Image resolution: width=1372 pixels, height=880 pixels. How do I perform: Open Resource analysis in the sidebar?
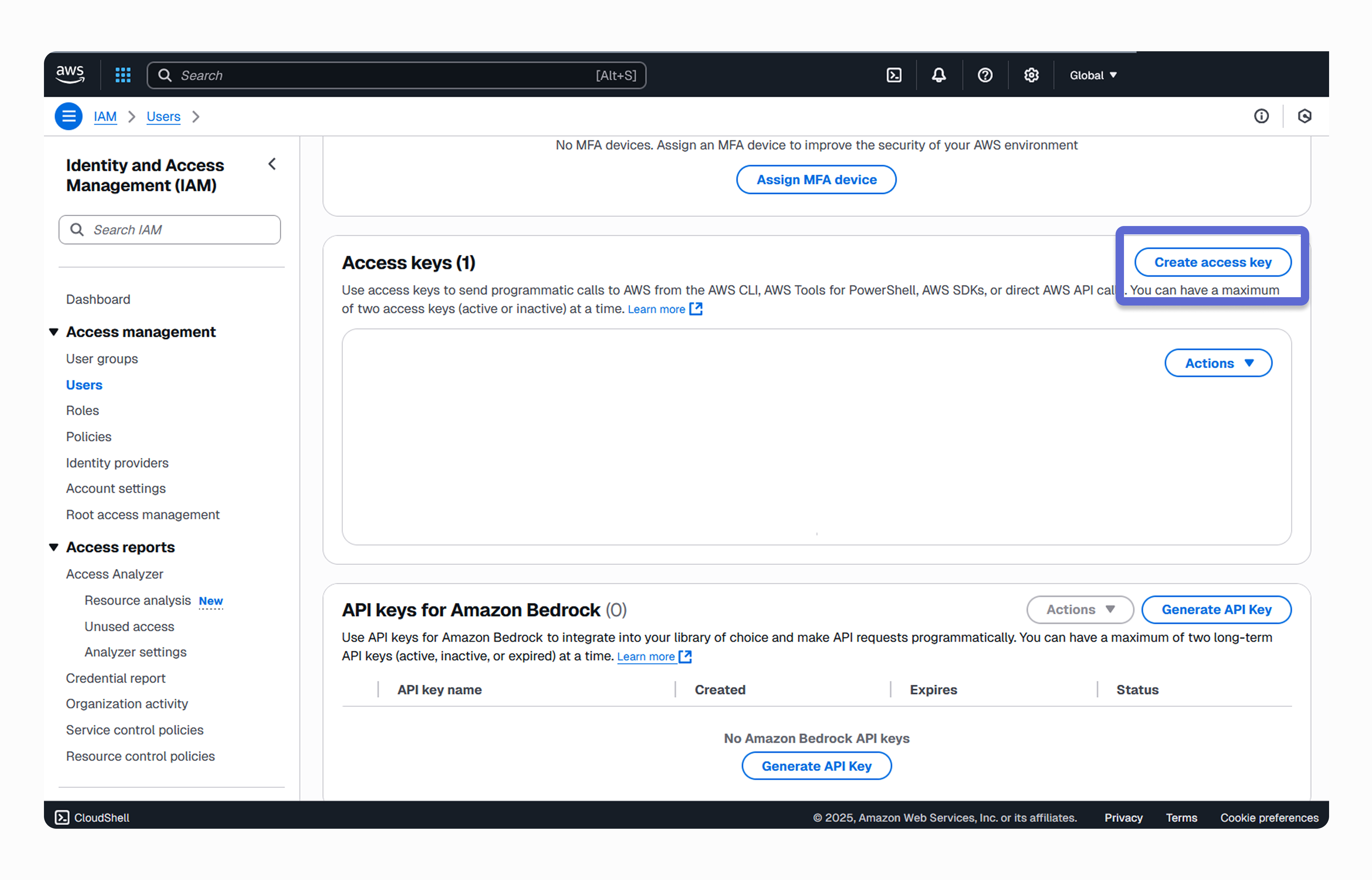138,601
